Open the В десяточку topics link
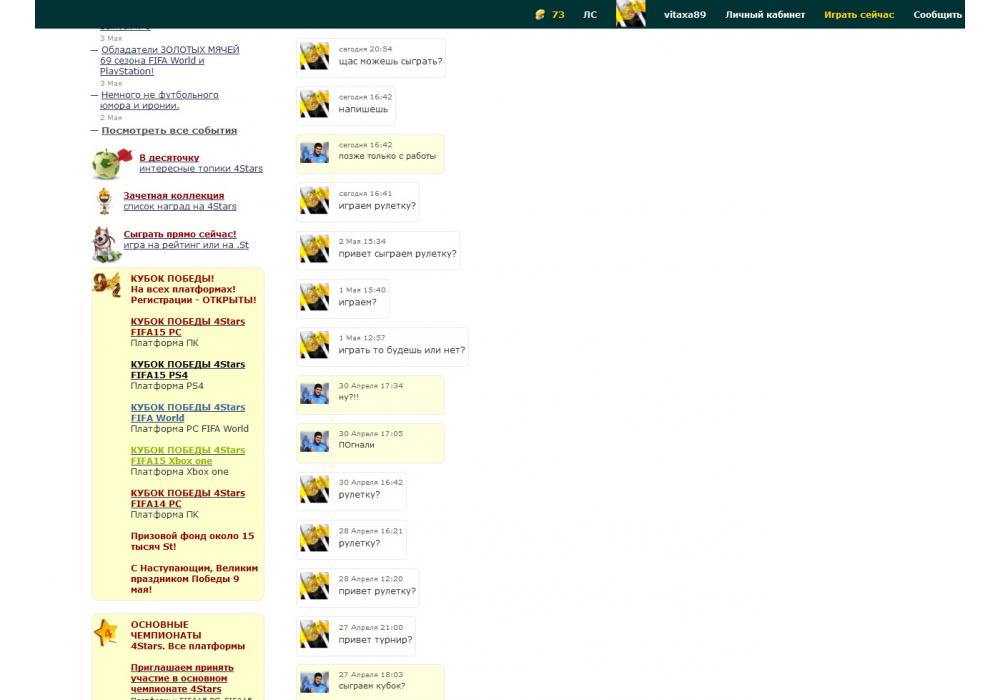Viewport: 1000px width, 700px height. [x=169, y=158]
